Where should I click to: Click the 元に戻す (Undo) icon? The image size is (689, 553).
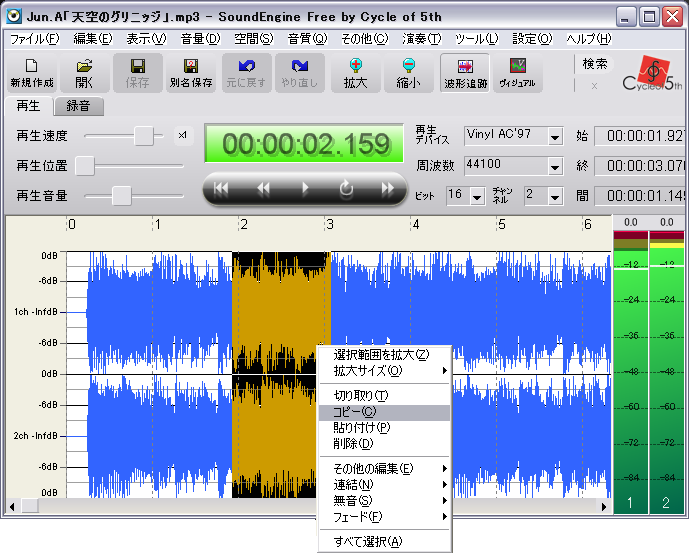click(x=246, y=73)
